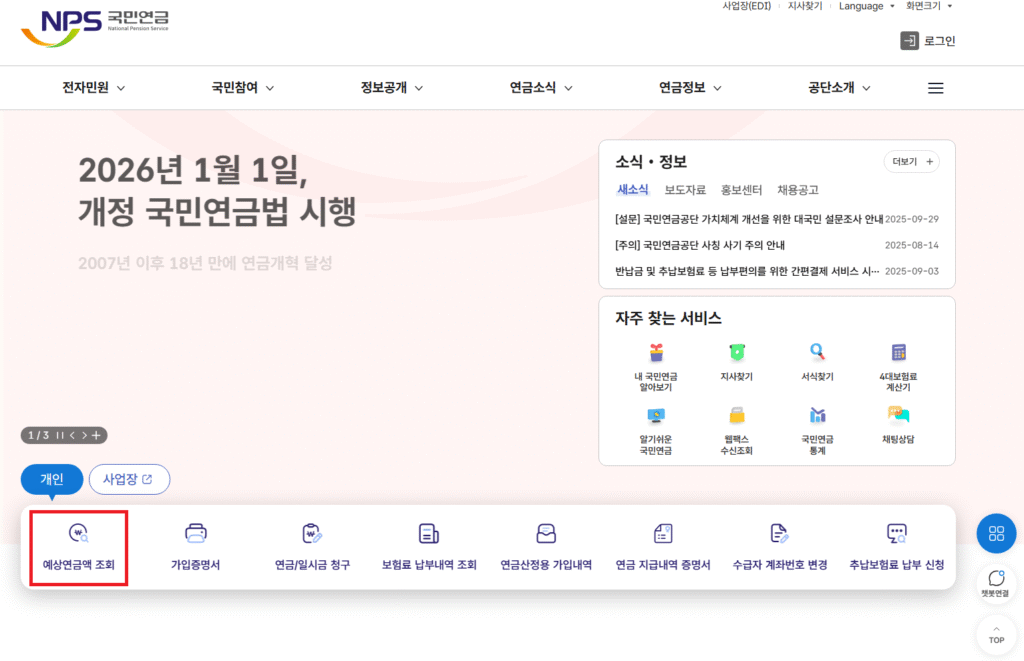Screen dimensions: 1024x661
Task: Expand the 전자민원 menu
Action: 93,88
